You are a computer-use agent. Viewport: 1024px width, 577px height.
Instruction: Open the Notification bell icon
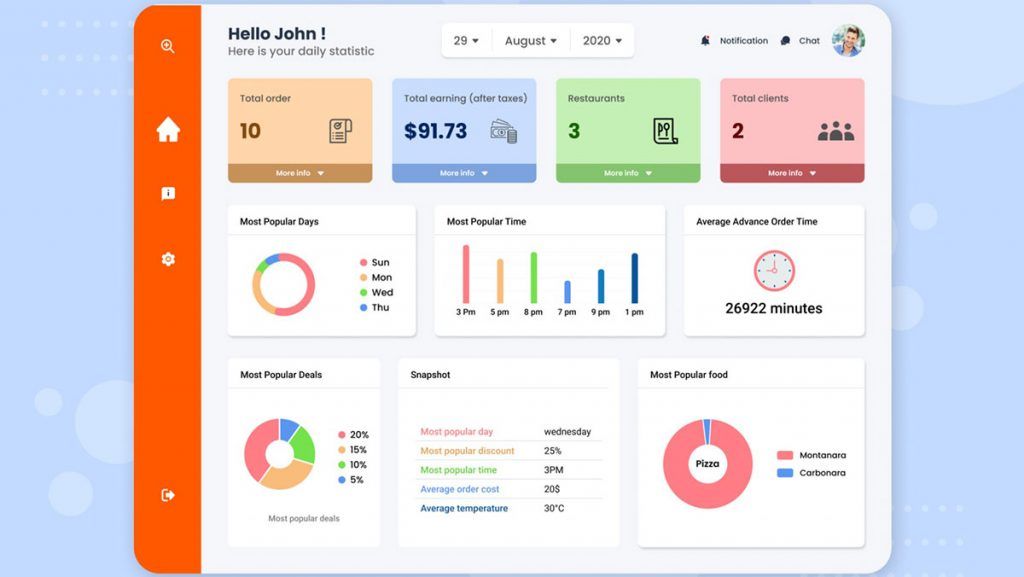(705, 40)
